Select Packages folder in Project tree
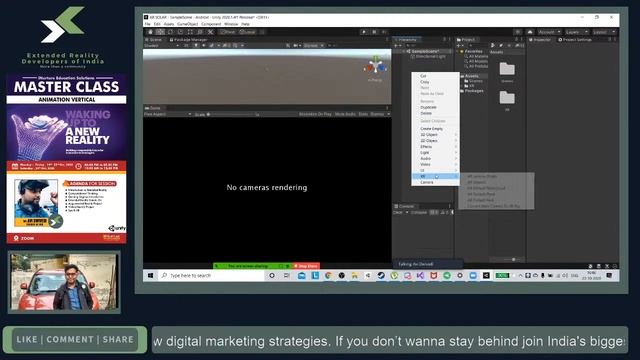 click(x=473, y=91)
